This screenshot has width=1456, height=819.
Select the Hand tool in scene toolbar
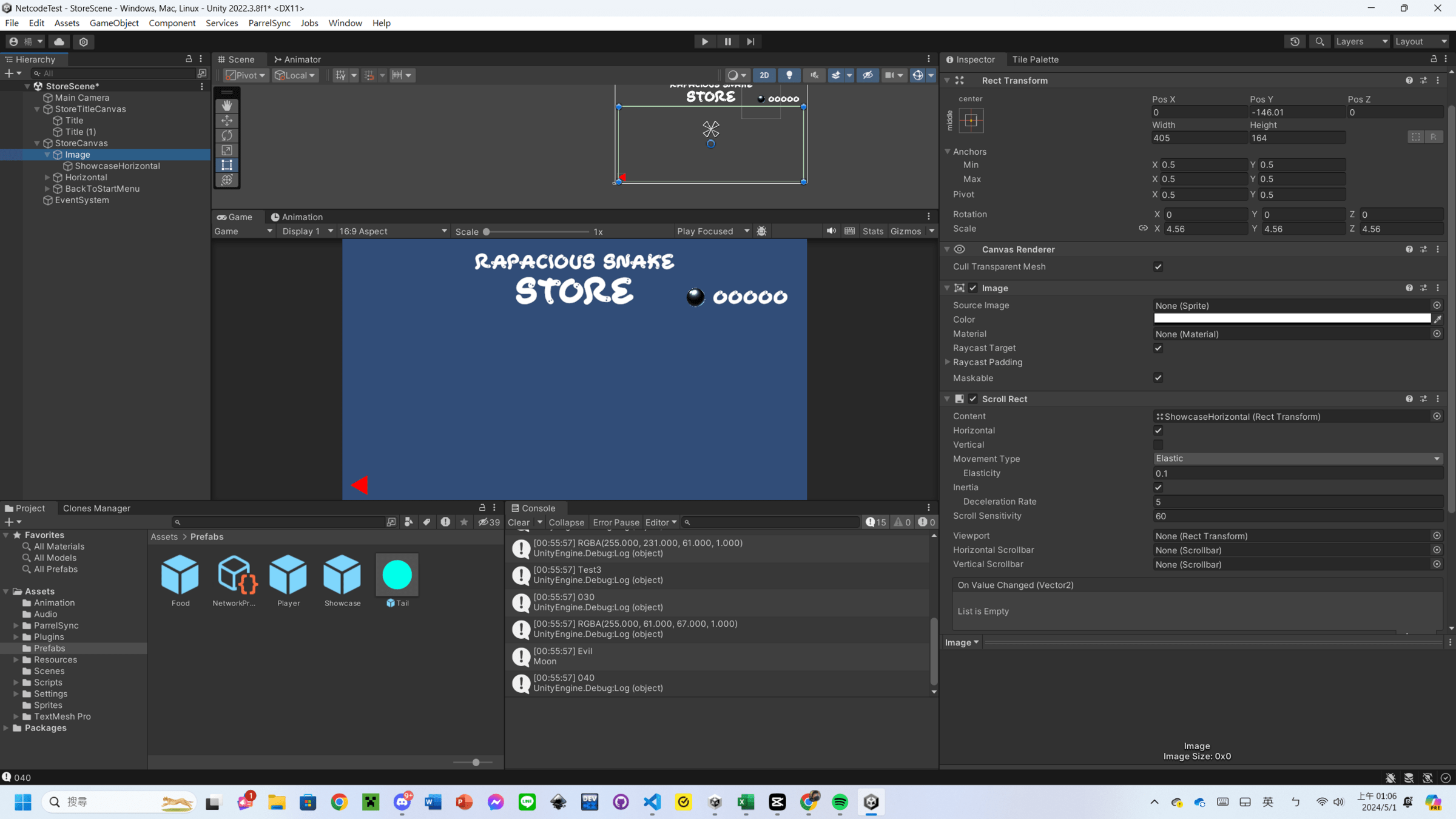(227, 106)
